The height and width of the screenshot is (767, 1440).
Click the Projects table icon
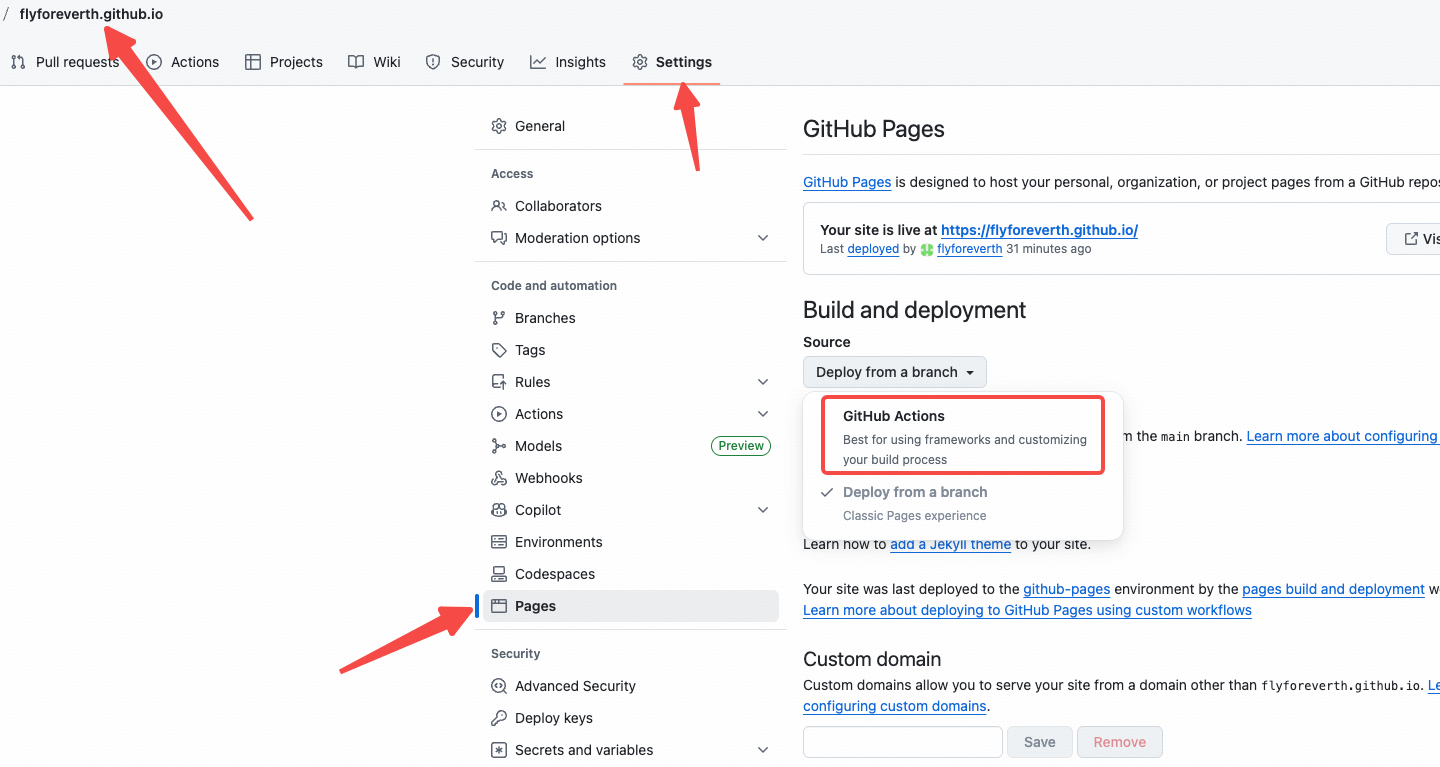point(253,62)
